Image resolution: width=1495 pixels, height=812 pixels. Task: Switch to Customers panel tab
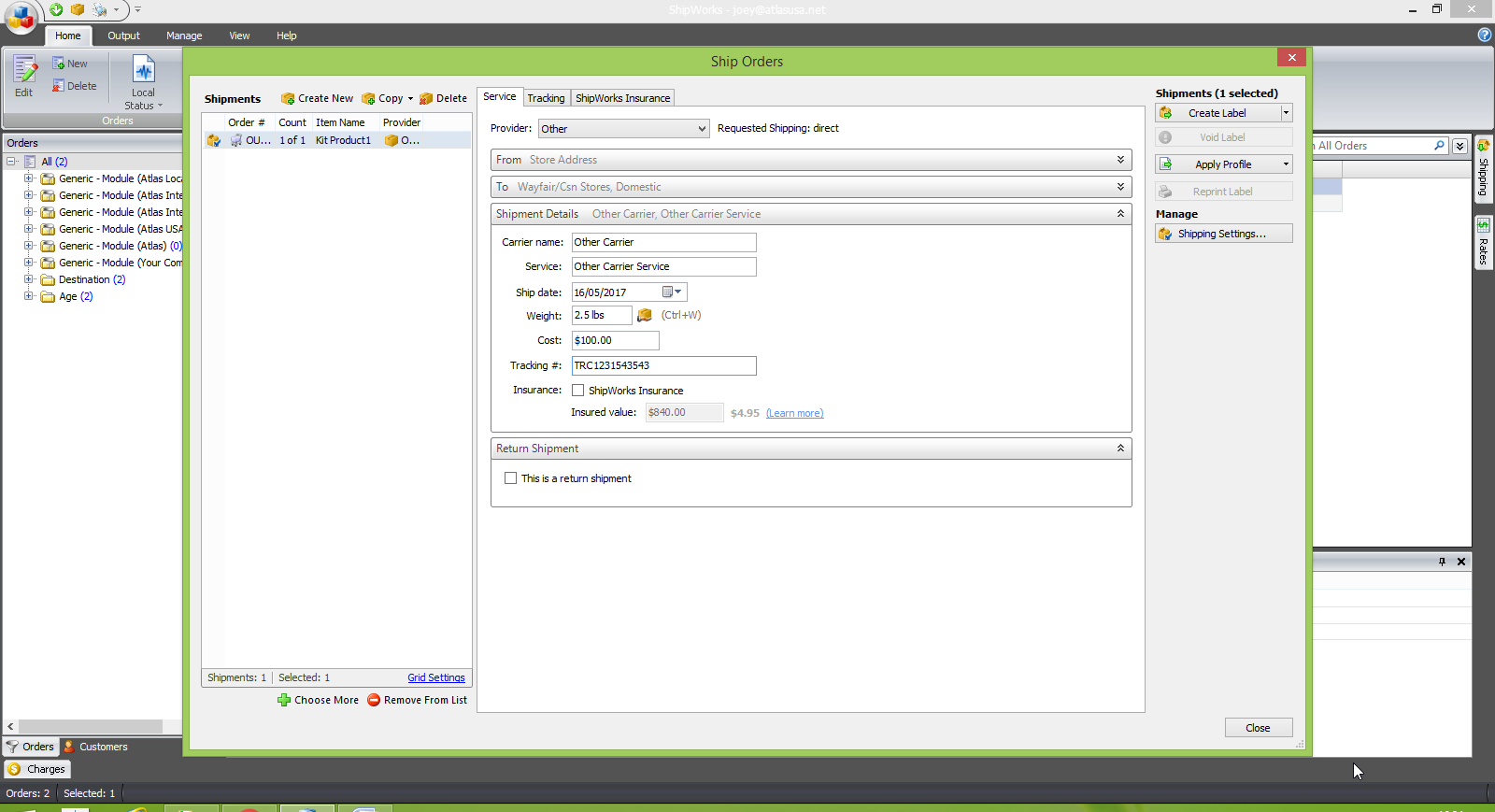95,747
